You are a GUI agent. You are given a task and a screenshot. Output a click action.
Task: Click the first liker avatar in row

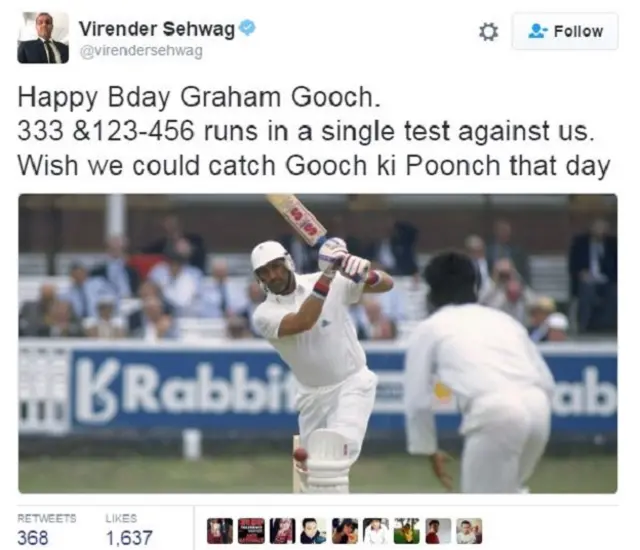(x=220, y=531)
